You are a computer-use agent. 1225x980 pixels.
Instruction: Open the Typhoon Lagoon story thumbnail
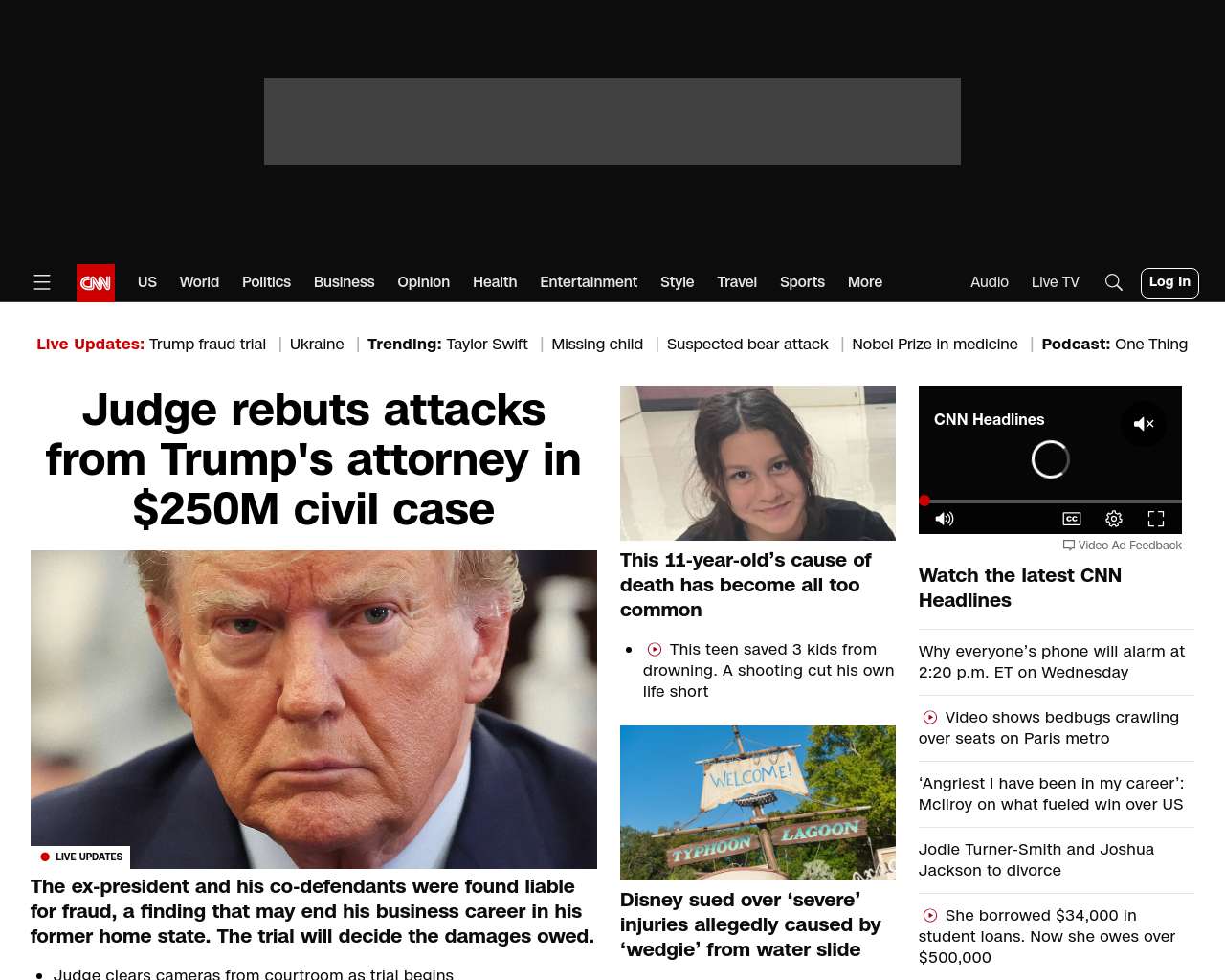(758, 803)
